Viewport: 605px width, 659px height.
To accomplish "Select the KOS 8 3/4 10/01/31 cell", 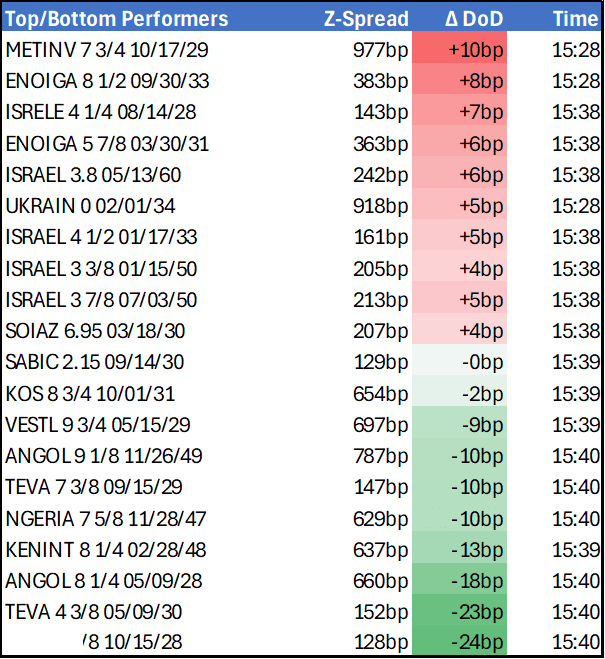I will click(90, 393).
